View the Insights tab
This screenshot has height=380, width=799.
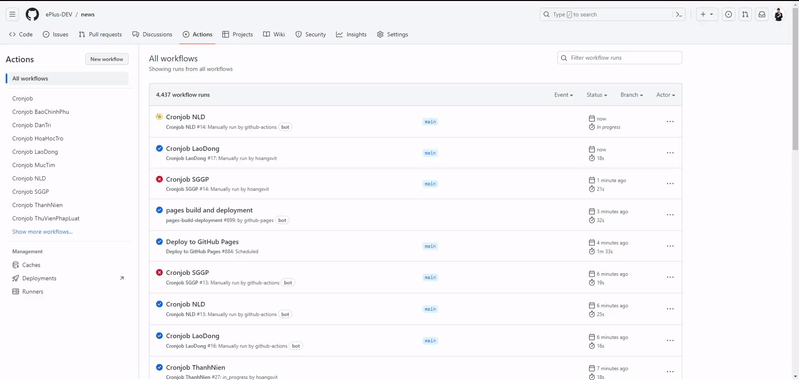[351, 35]
